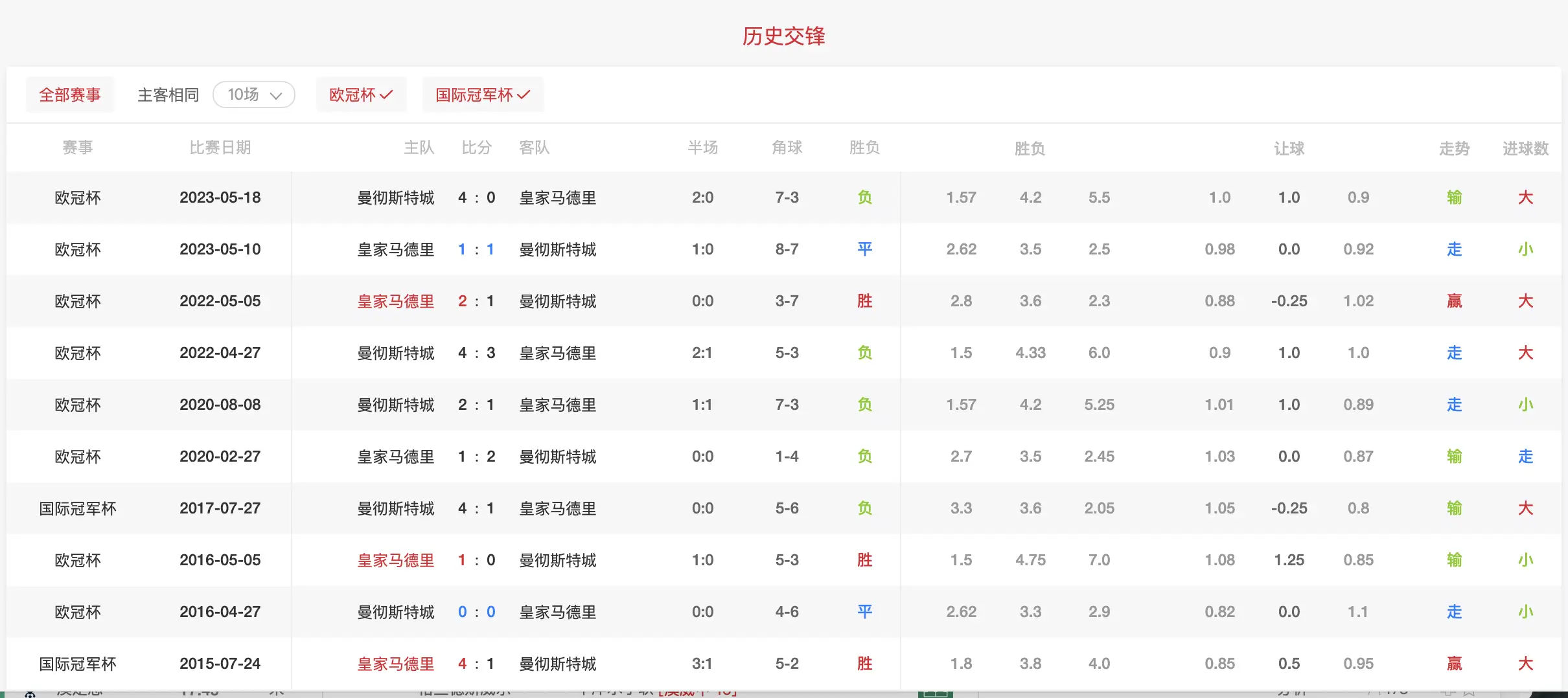Click the 大 goals marker in 2015-07-24 row
The width and height of the screenshot is (1568, 698).
click(x=1526, y=664)
